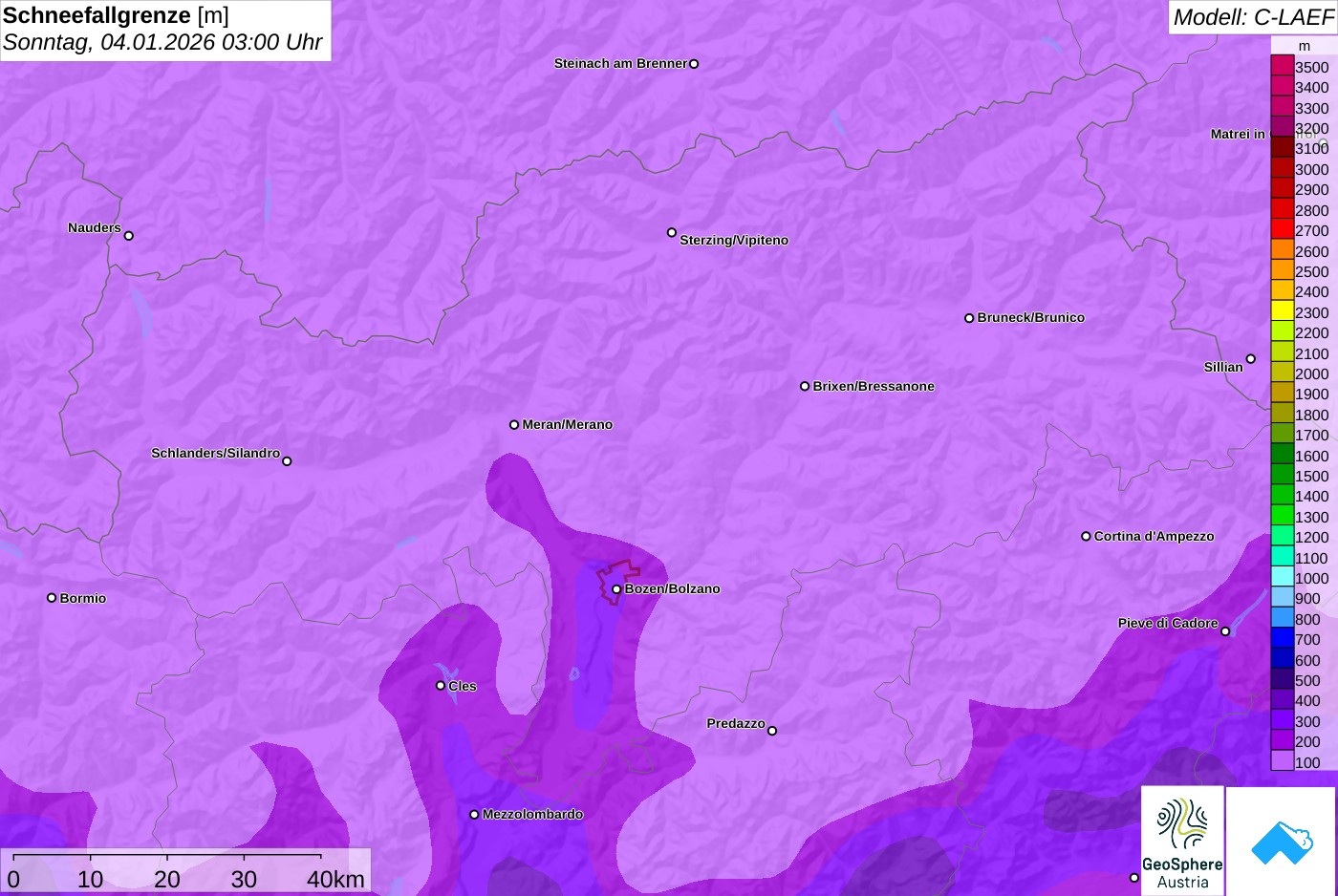Select the Predazzo marker dot
1338x896 pixels.
tap(772, 731)
